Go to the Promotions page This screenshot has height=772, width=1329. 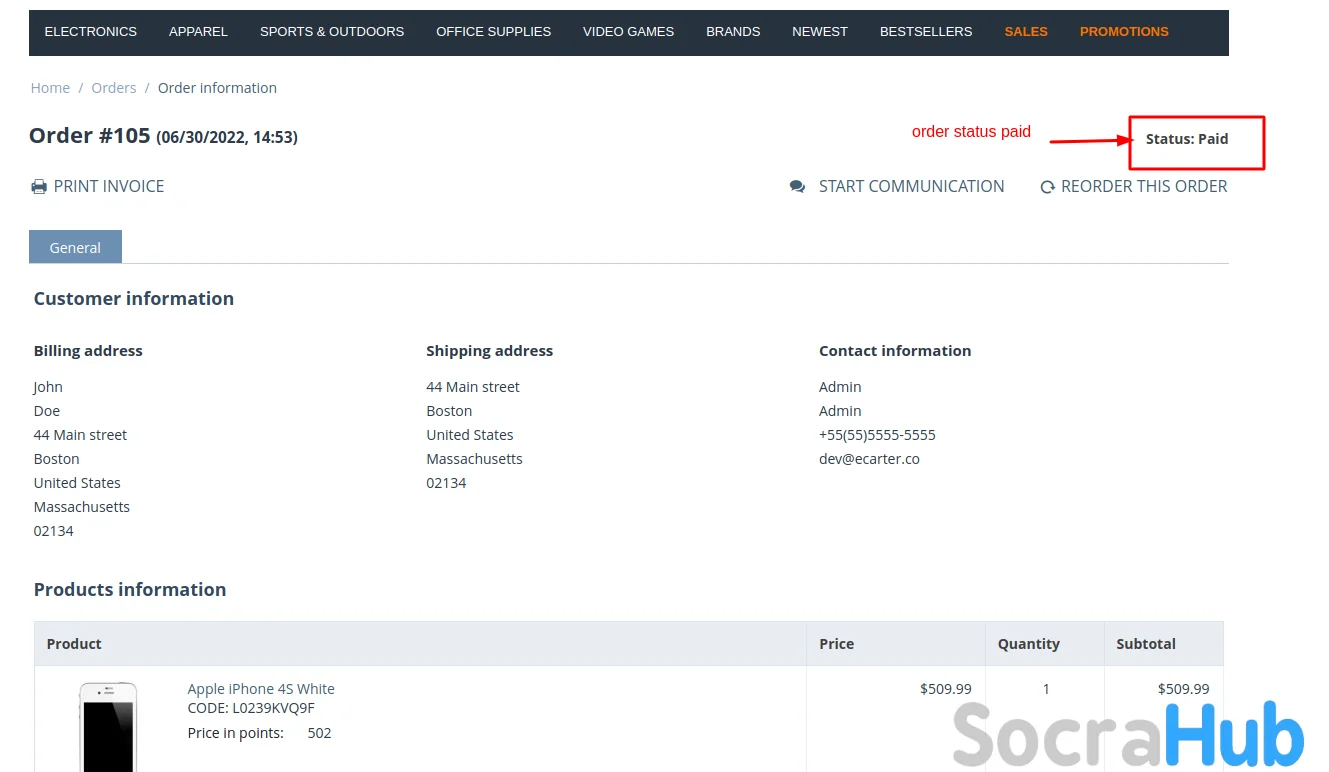1124,32
